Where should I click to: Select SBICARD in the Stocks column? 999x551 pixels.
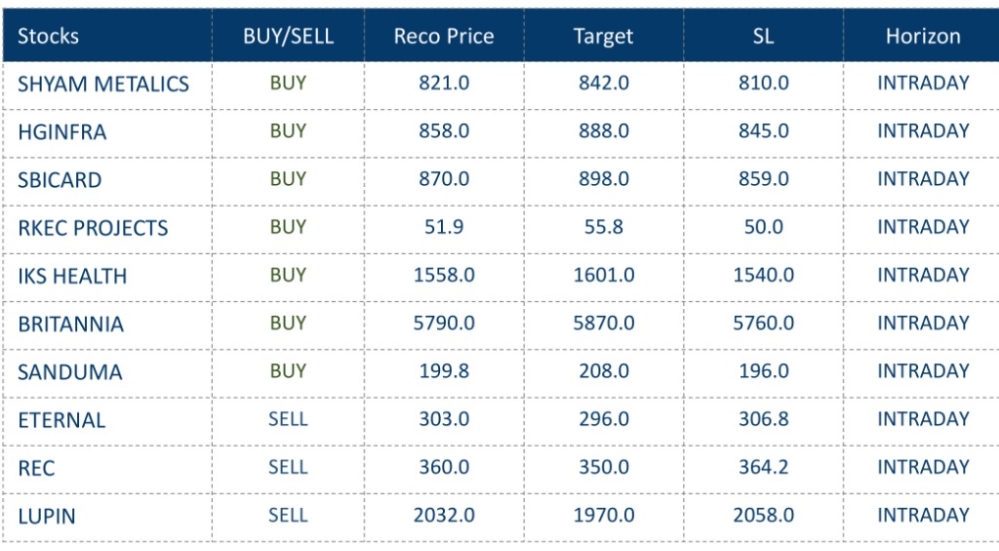[60, 180]
